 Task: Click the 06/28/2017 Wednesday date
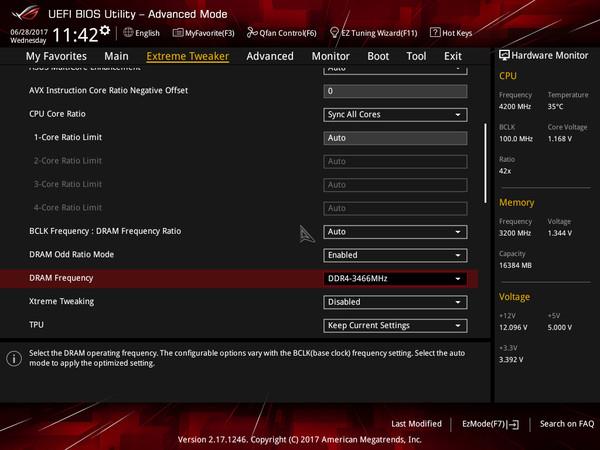coord(29,36)
